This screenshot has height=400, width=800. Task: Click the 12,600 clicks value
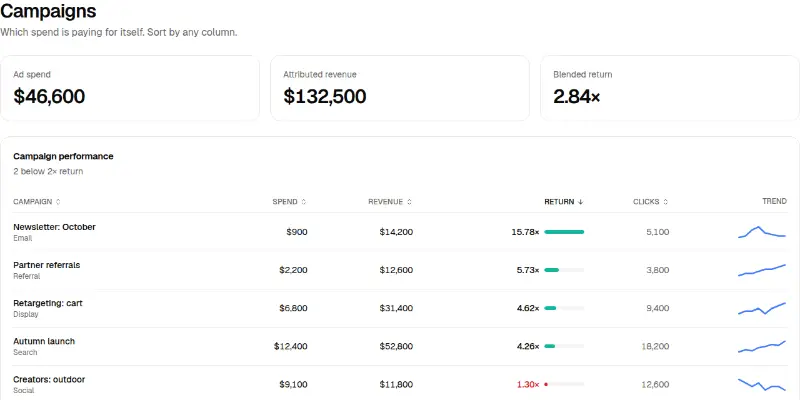pos(656,384)
